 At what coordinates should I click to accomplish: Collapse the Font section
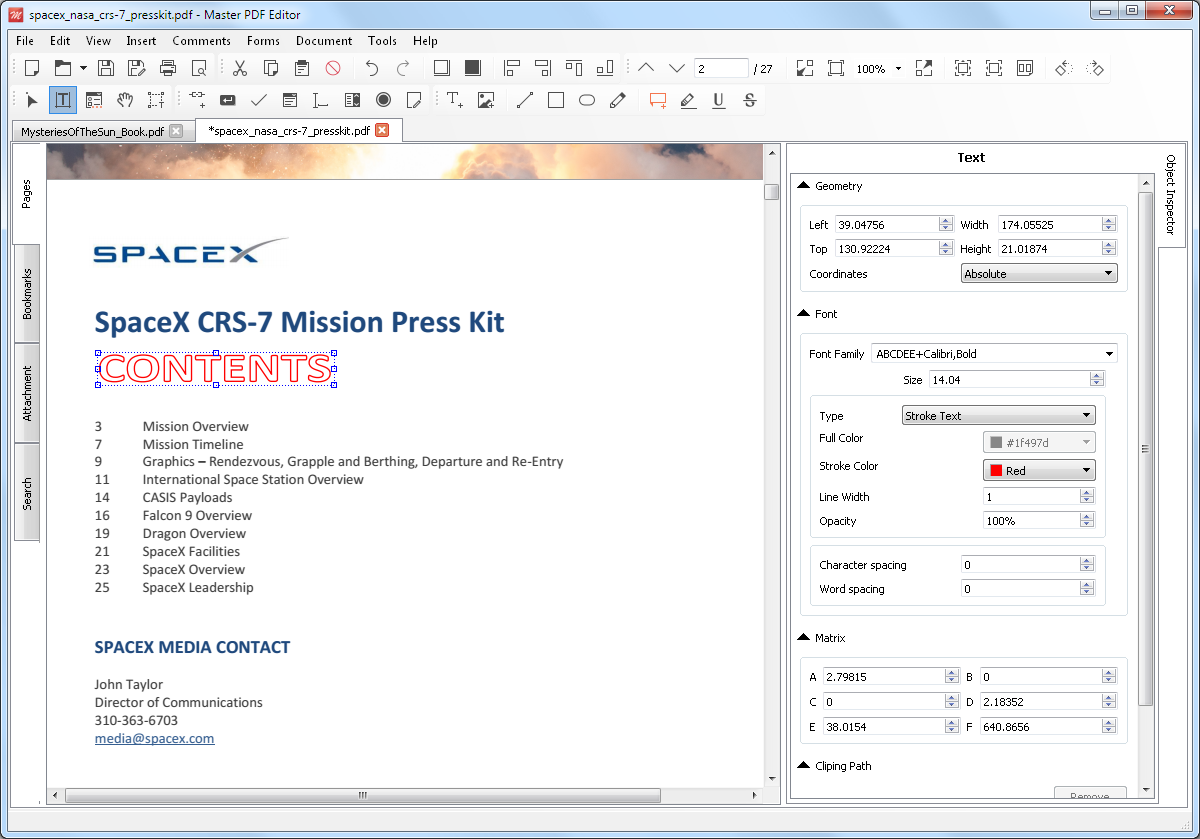coord(804,314)
